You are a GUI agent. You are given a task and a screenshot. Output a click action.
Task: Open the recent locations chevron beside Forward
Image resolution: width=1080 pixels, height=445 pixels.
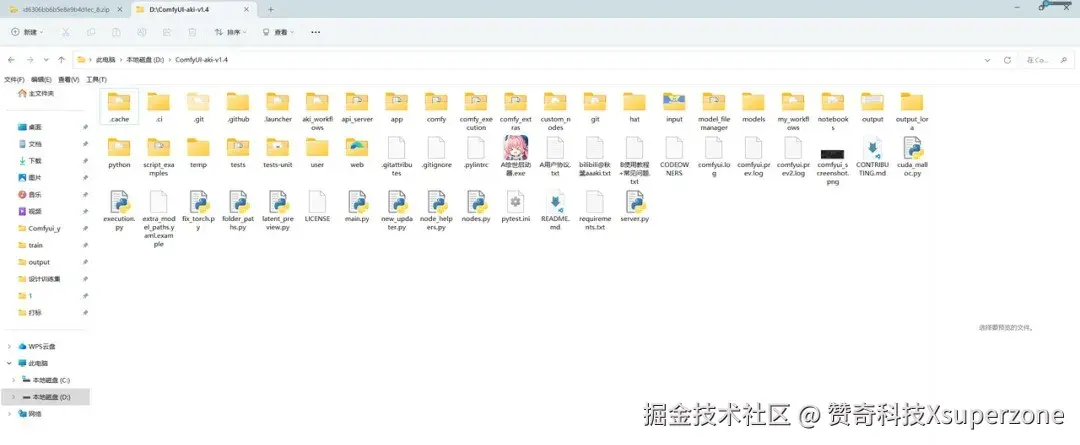pos(46,60)
